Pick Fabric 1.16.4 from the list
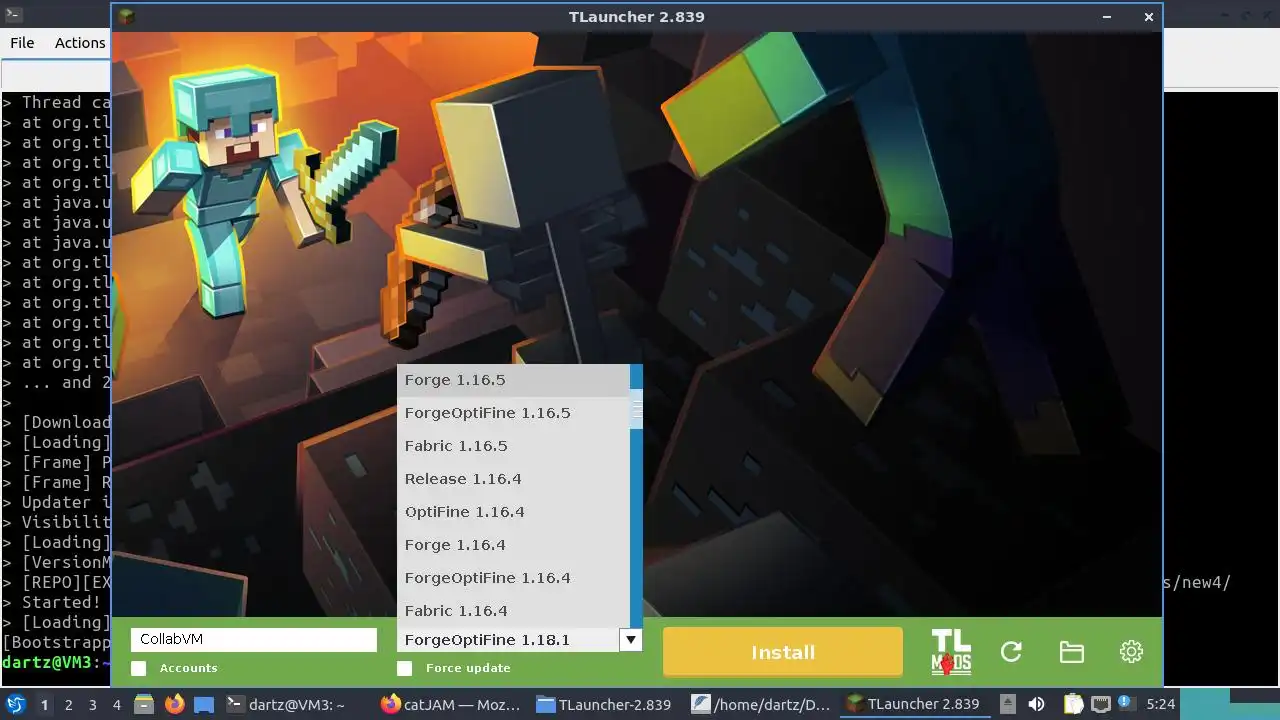 pos(513,611)
